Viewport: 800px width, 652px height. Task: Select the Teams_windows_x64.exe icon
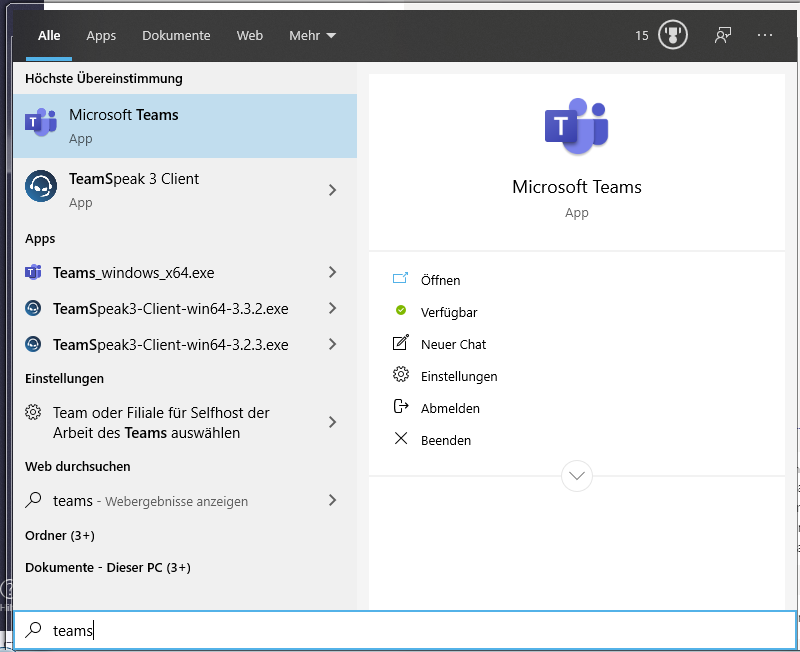33,272
